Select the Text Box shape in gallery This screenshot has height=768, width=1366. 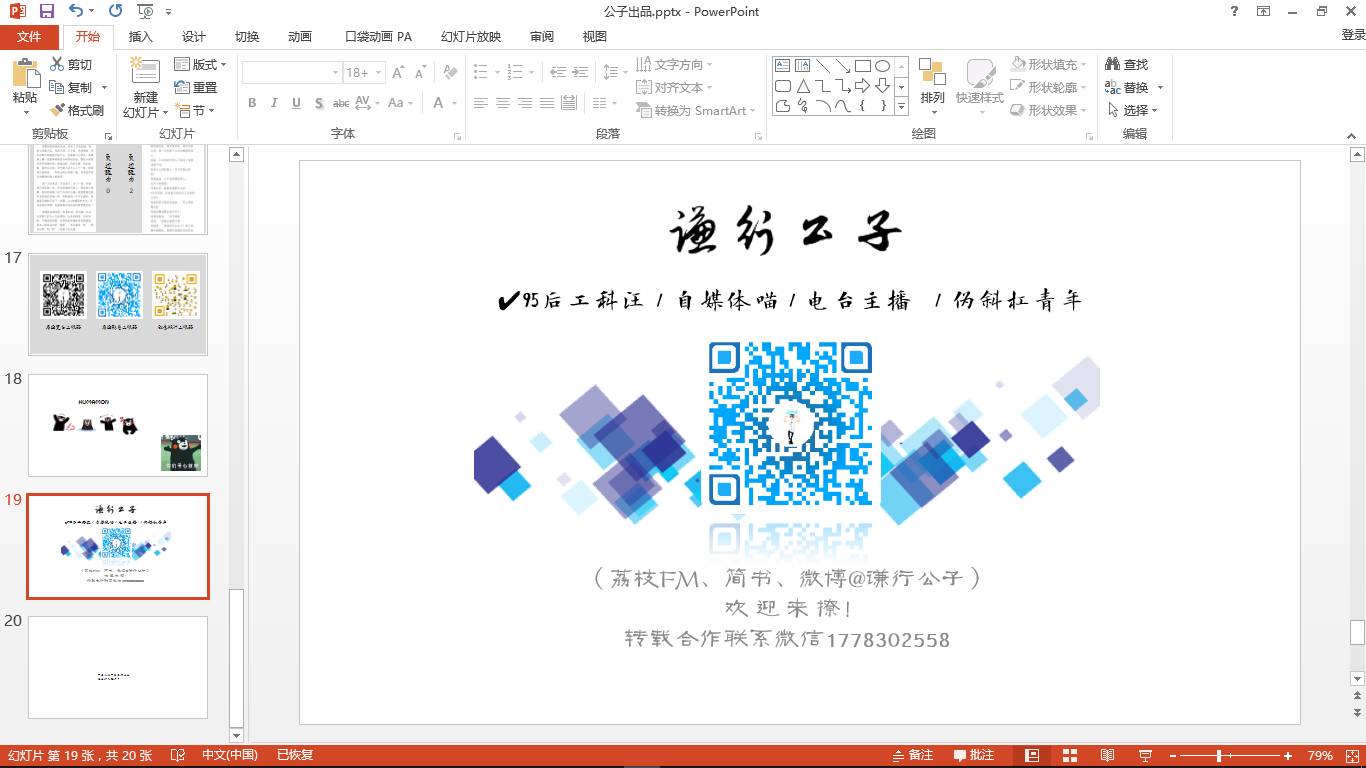(x=783, y=66)
